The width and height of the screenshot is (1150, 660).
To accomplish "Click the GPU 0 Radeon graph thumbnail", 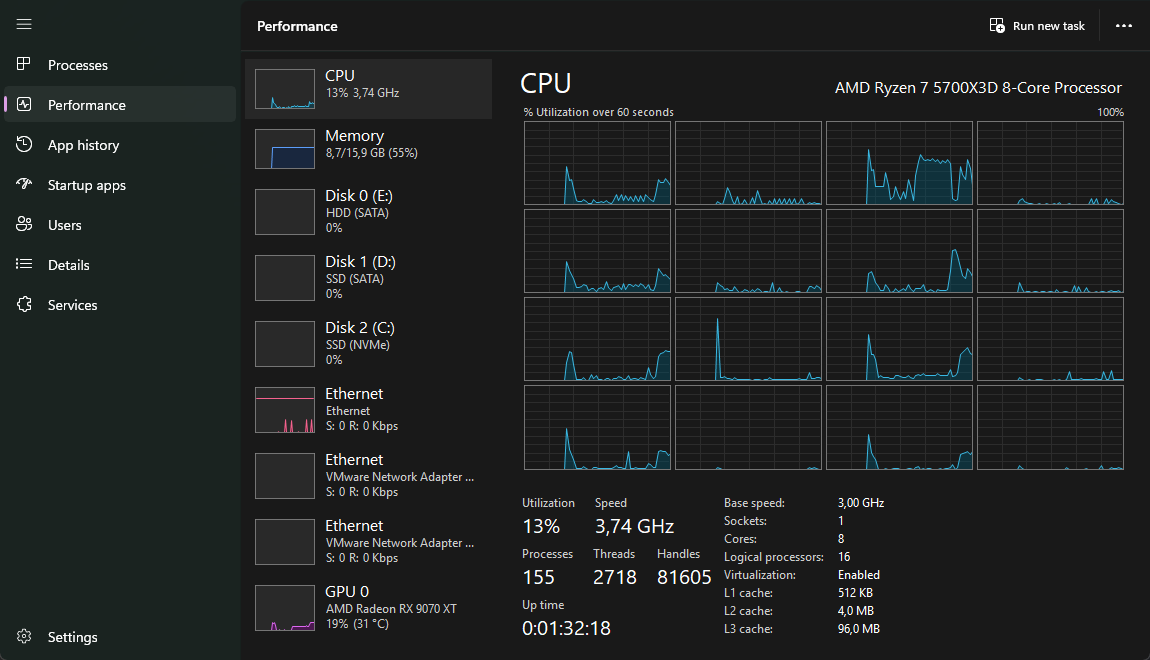I will pyautogui.click(x=285, y=608).
